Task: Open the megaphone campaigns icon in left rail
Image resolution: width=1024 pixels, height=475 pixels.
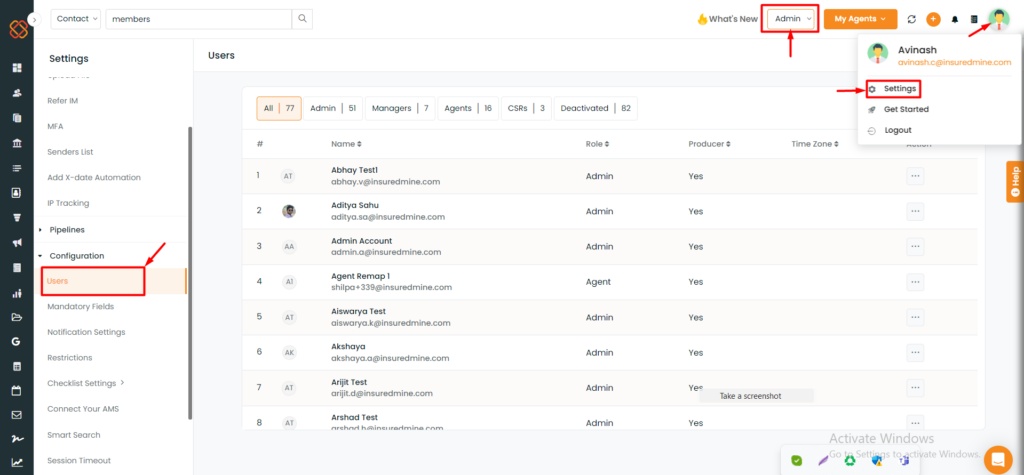Action: (17, 242)
